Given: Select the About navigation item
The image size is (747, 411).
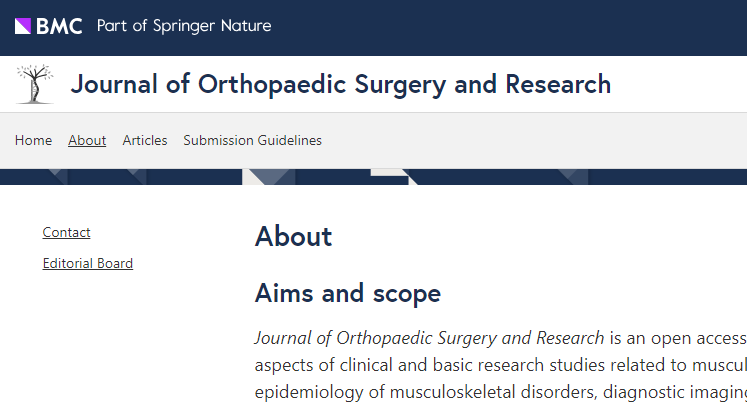Looking at the screenshot, I should pos(87,141).
